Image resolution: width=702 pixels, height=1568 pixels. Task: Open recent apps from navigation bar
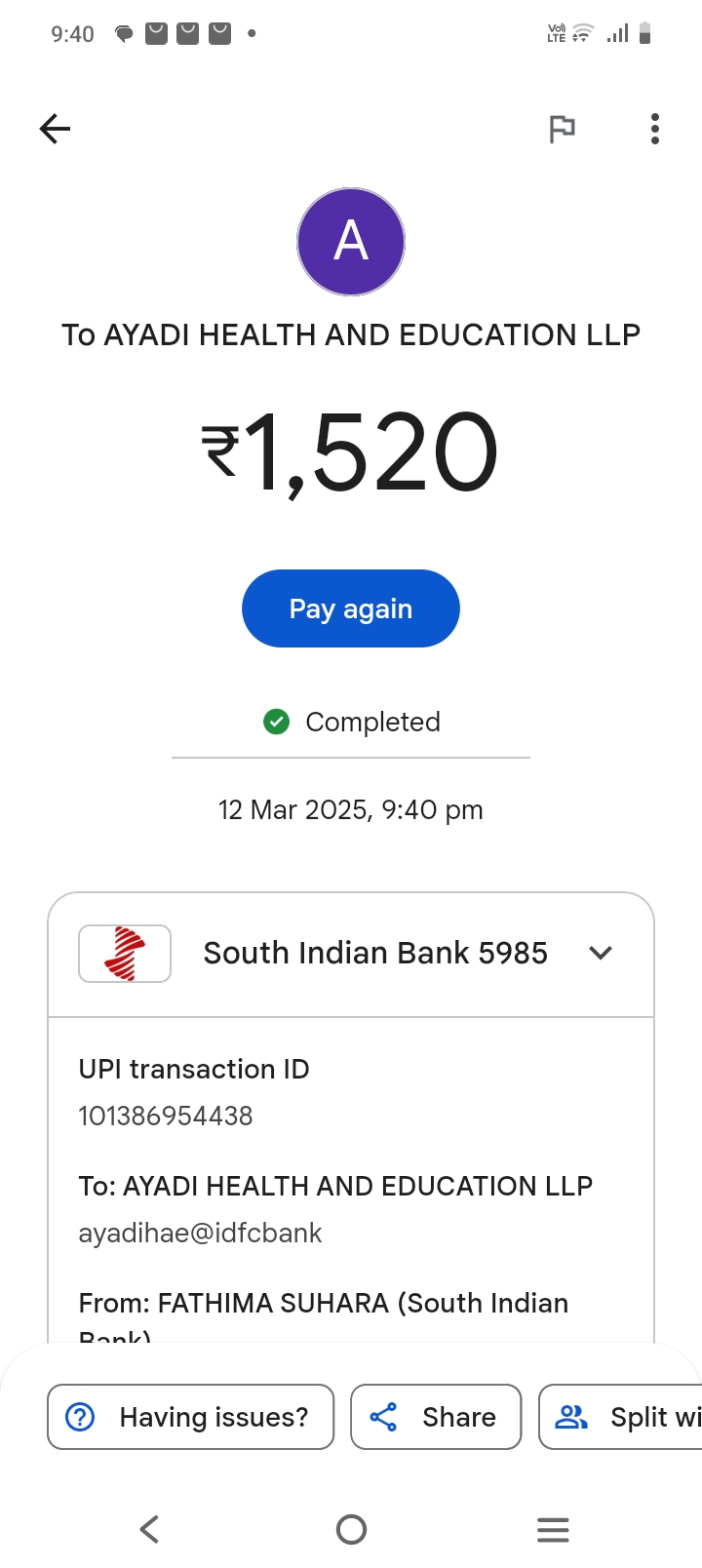(553, 1529)
